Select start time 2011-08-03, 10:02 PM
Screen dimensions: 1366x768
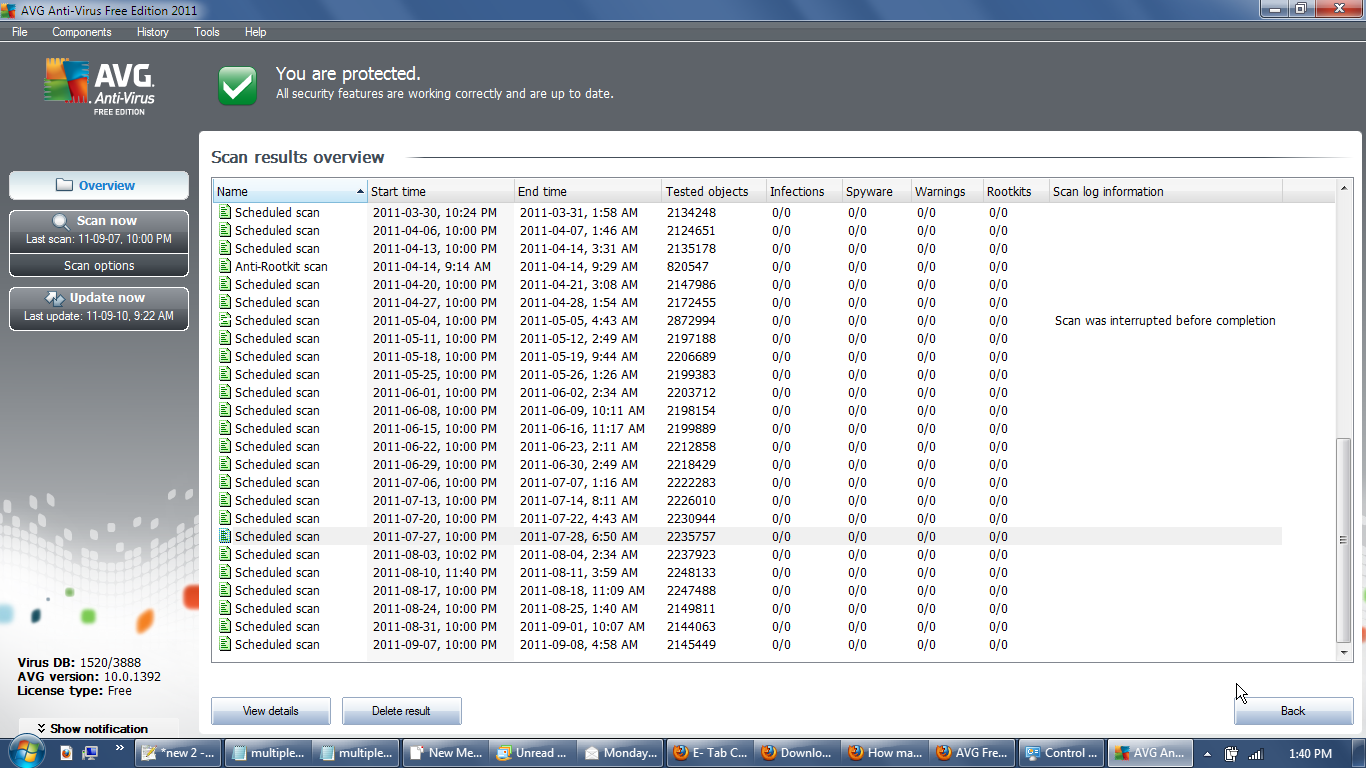pos(434,555)
